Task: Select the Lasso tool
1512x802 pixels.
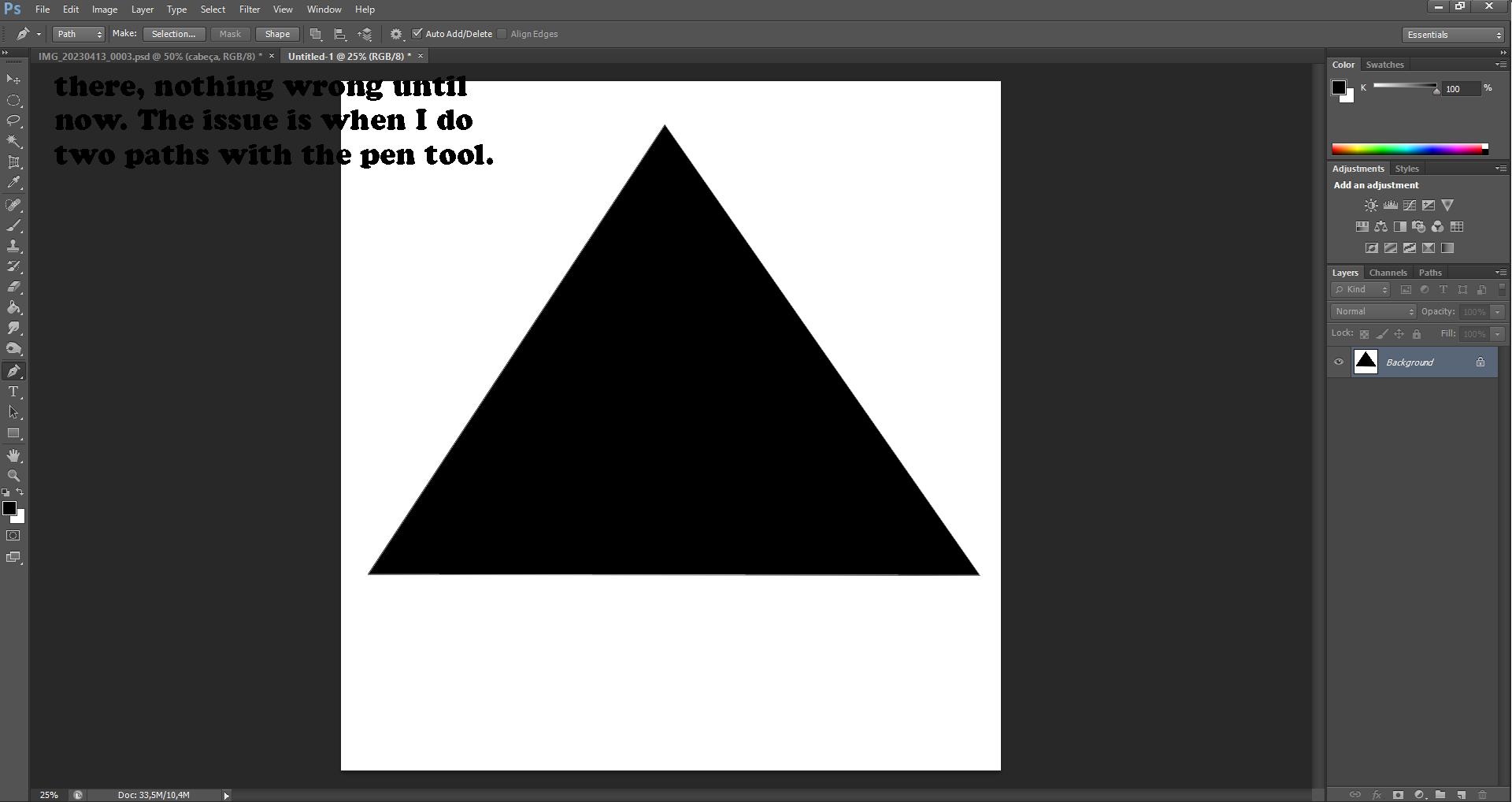Action: click(x=13, y=121)
